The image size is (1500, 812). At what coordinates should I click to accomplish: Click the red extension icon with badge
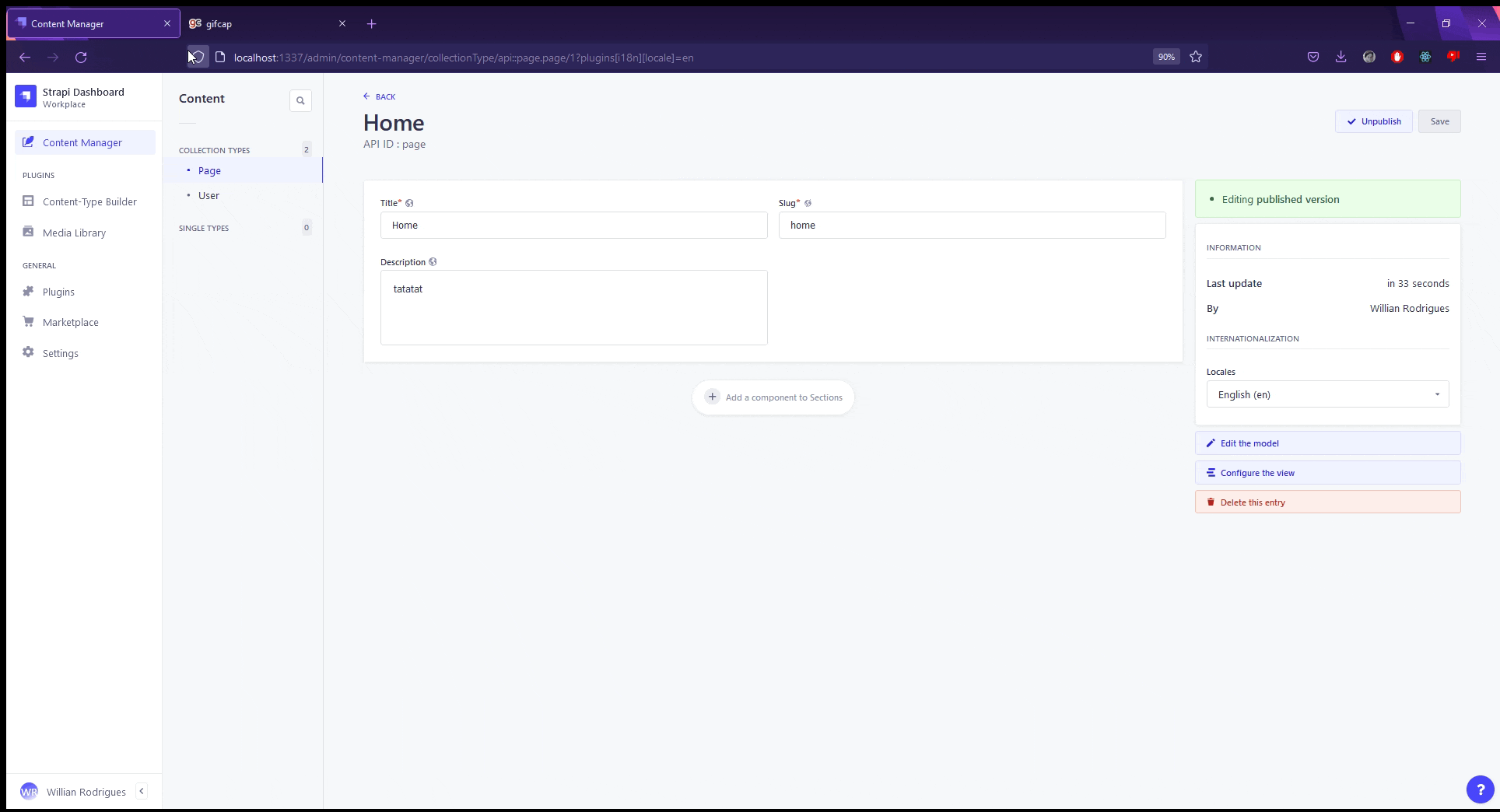tap(1453, 57)
